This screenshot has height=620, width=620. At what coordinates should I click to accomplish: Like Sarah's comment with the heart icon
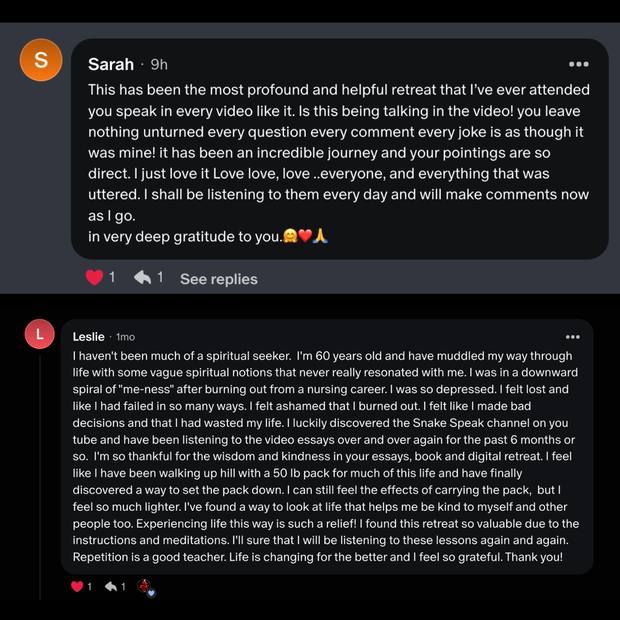click(95, 278)
